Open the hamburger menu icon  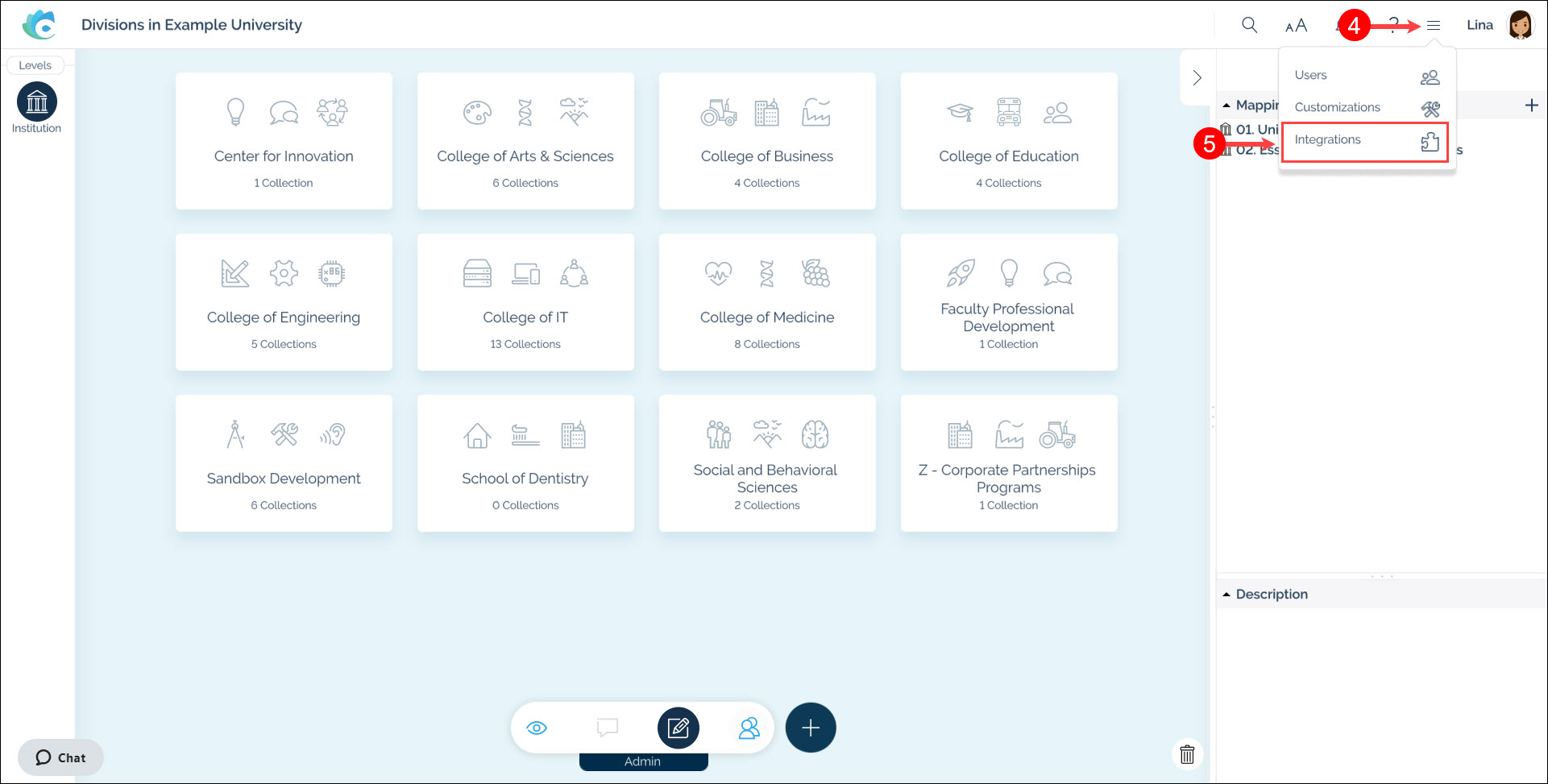[1433, 25]
